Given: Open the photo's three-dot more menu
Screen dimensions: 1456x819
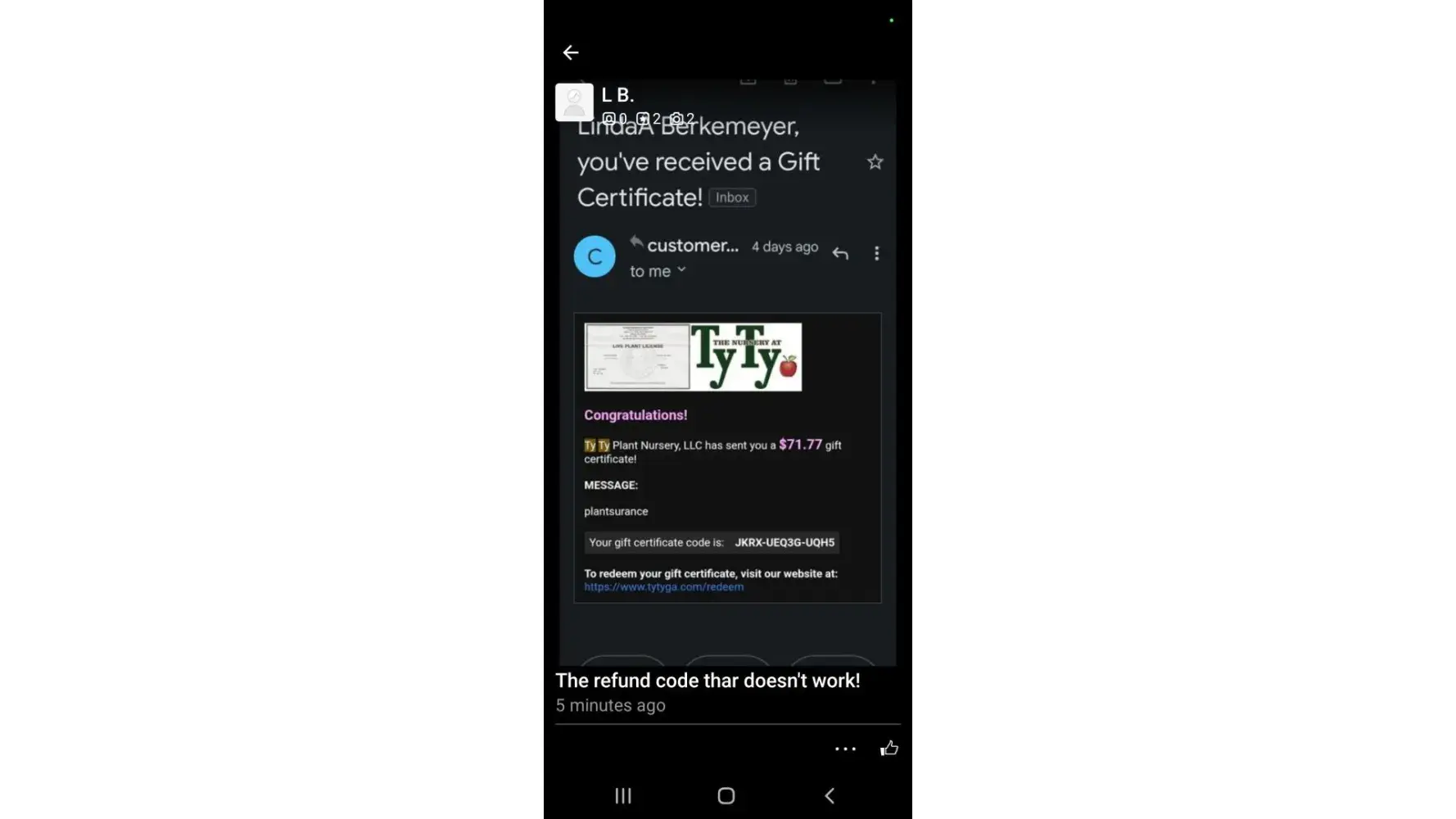Looking at the screenshot, I should 845,749.
